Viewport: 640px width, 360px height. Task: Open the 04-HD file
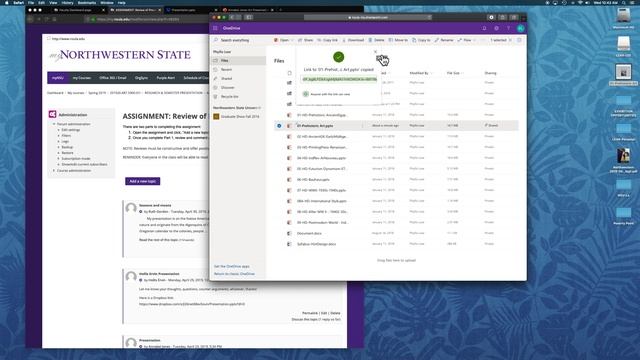[x=321, y=158]
